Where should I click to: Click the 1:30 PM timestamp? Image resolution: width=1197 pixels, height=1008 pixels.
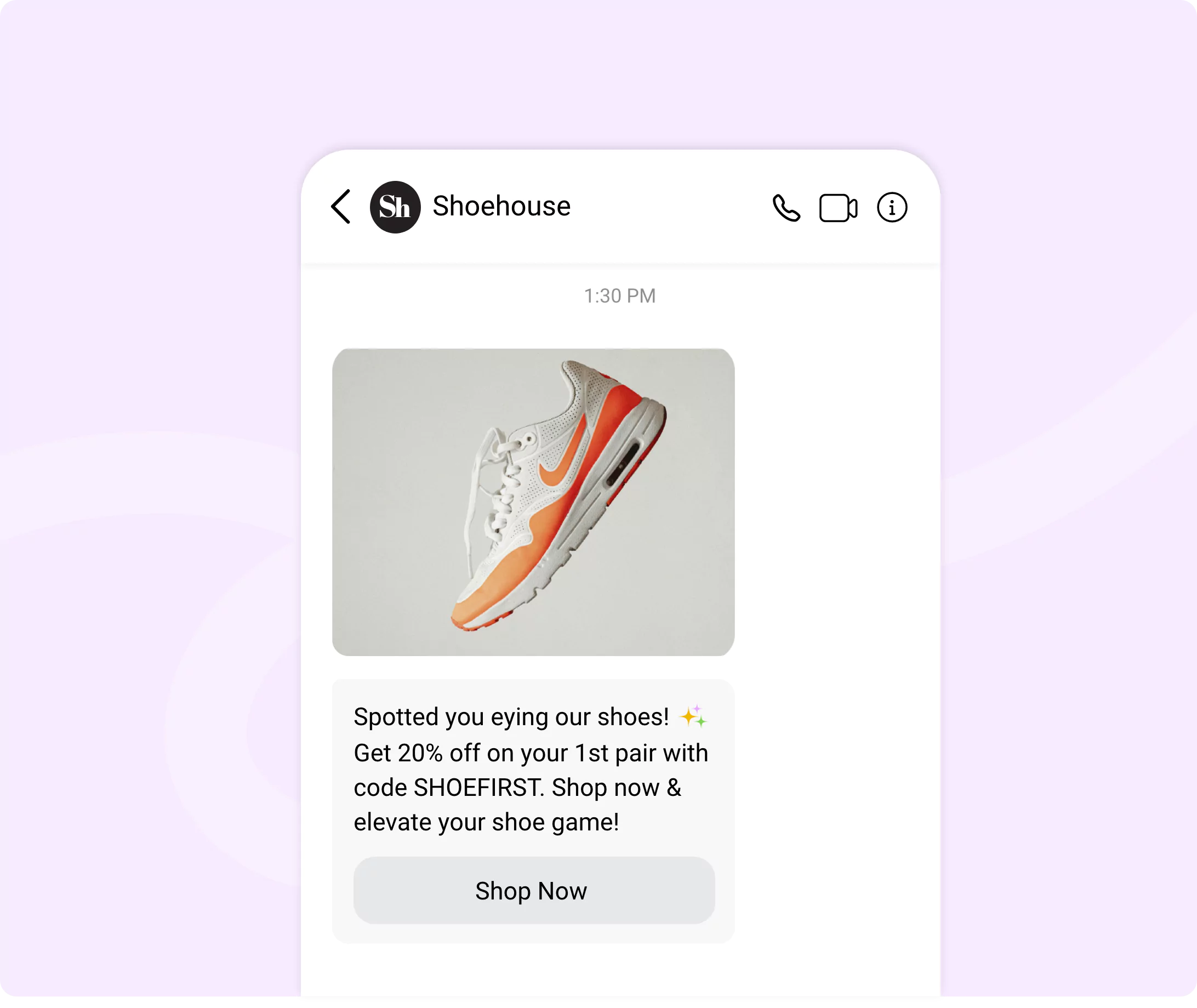[x=619, y=296]
